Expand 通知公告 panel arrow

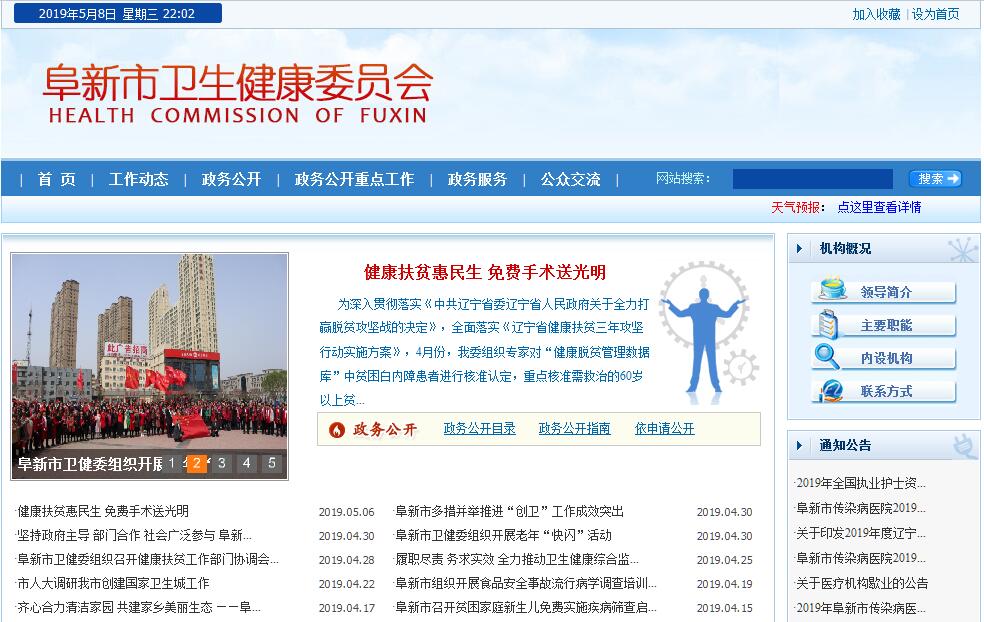click(x=800, y=445)
